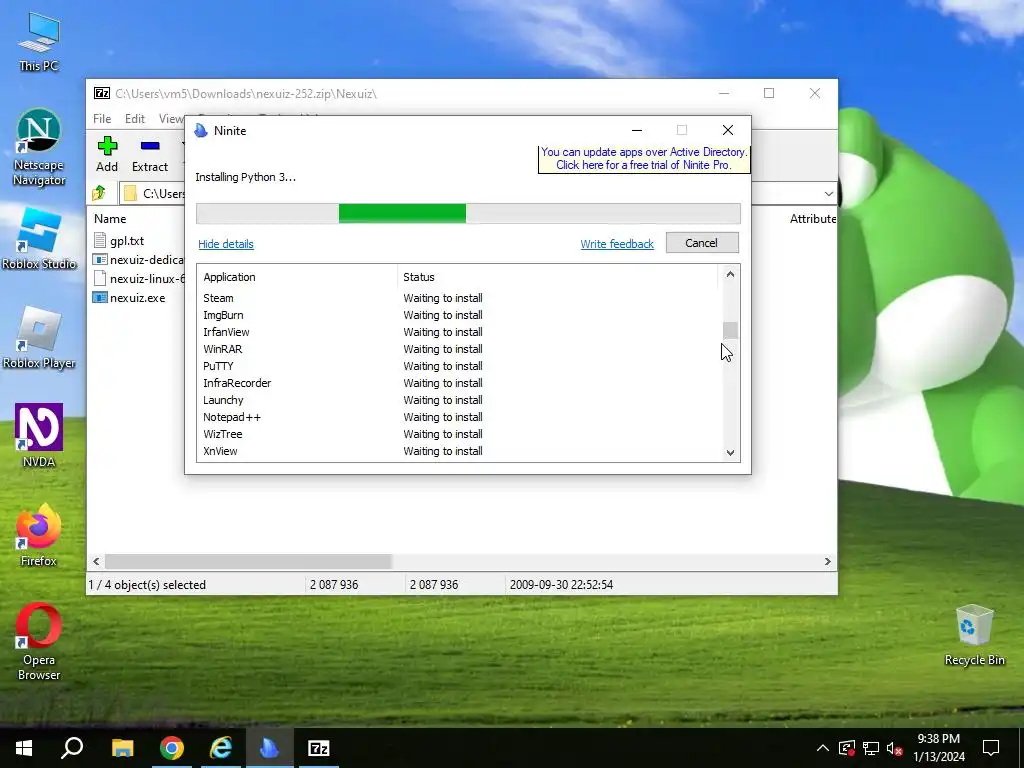This screenshot has width=1024, height=768.
Task: Click Ninite list scroll down arrow
Action: tap(730, 452)
